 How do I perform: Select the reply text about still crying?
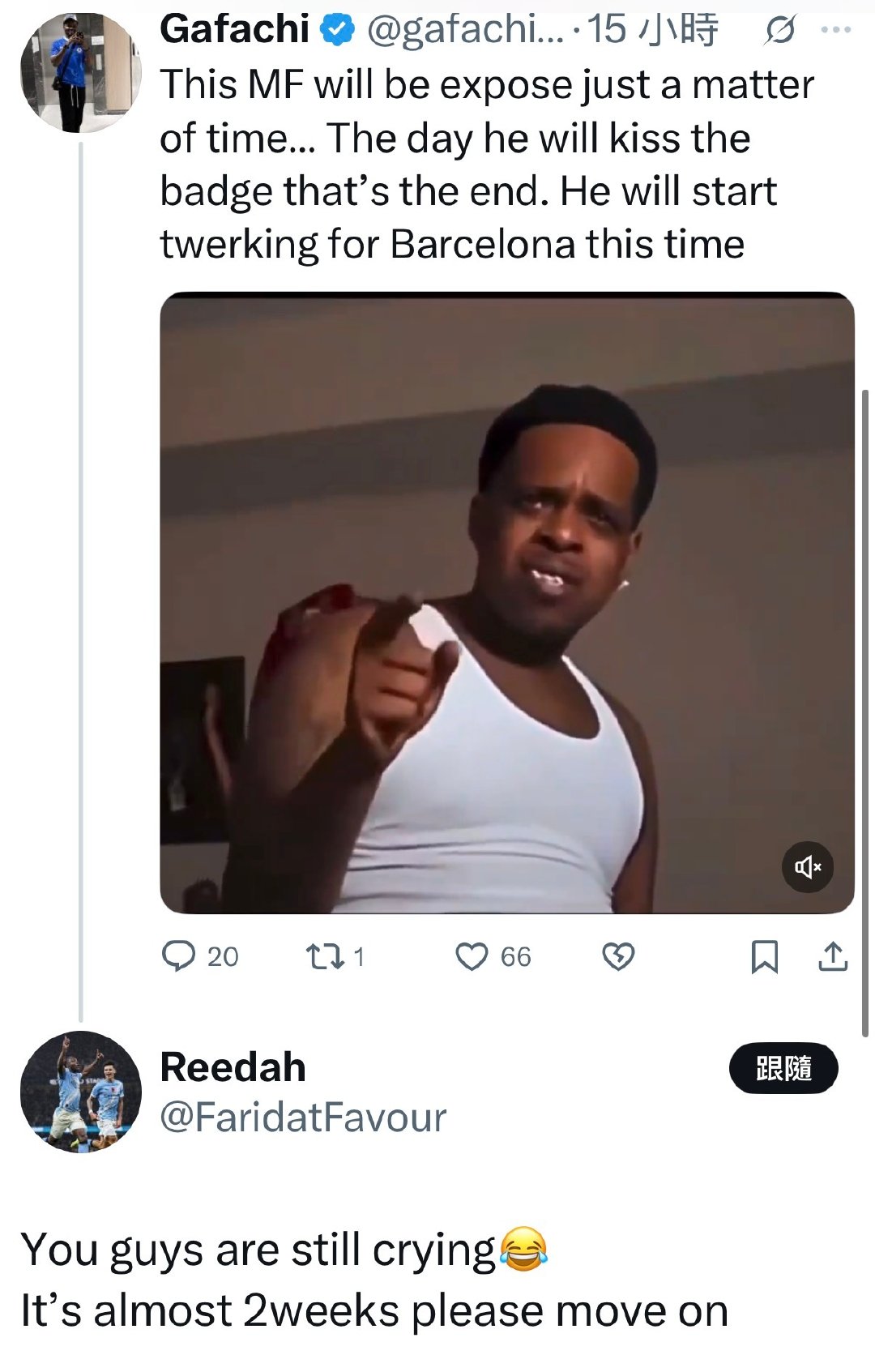tap(374, 1280)
